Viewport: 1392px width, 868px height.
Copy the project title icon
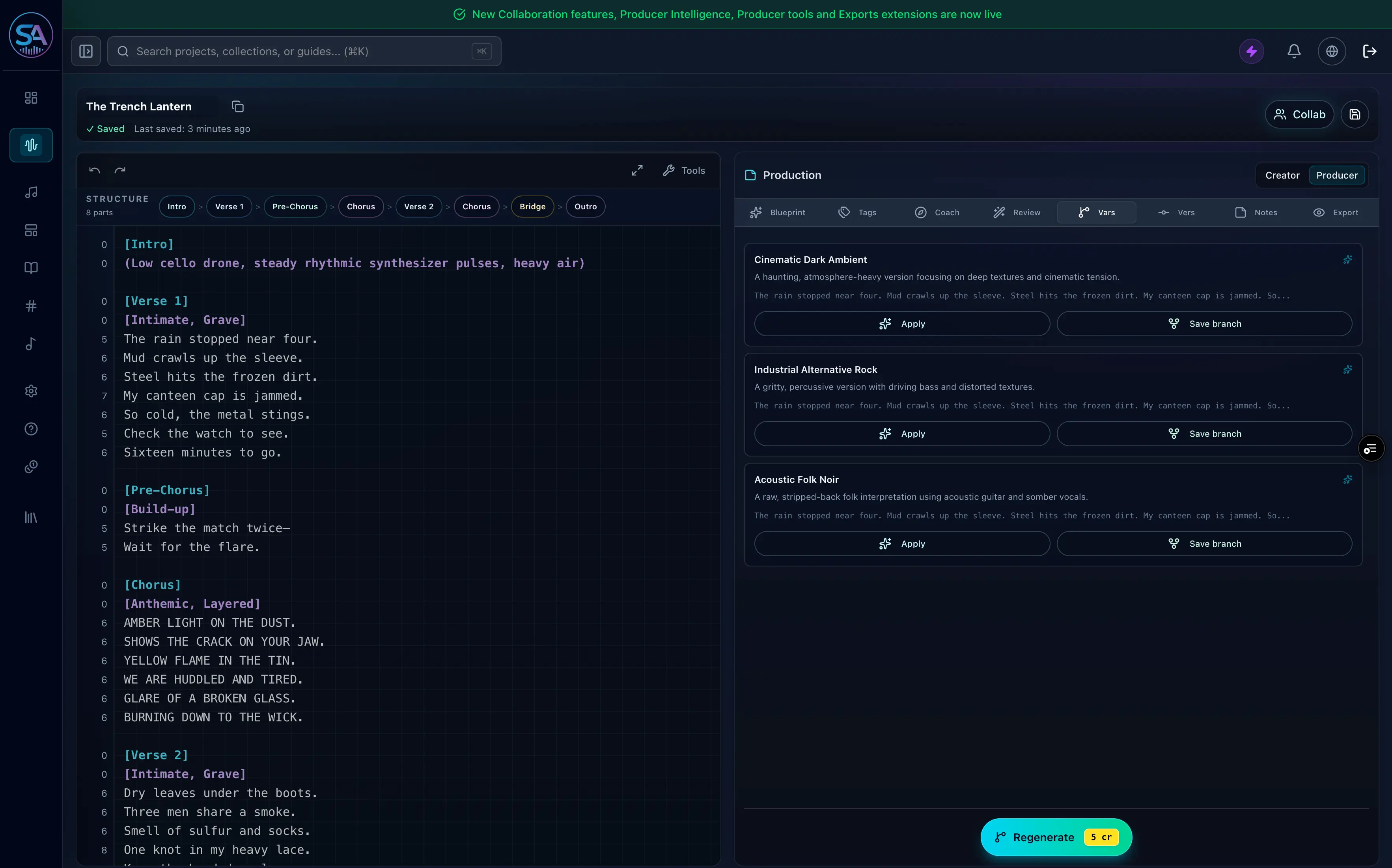(238, 107)
